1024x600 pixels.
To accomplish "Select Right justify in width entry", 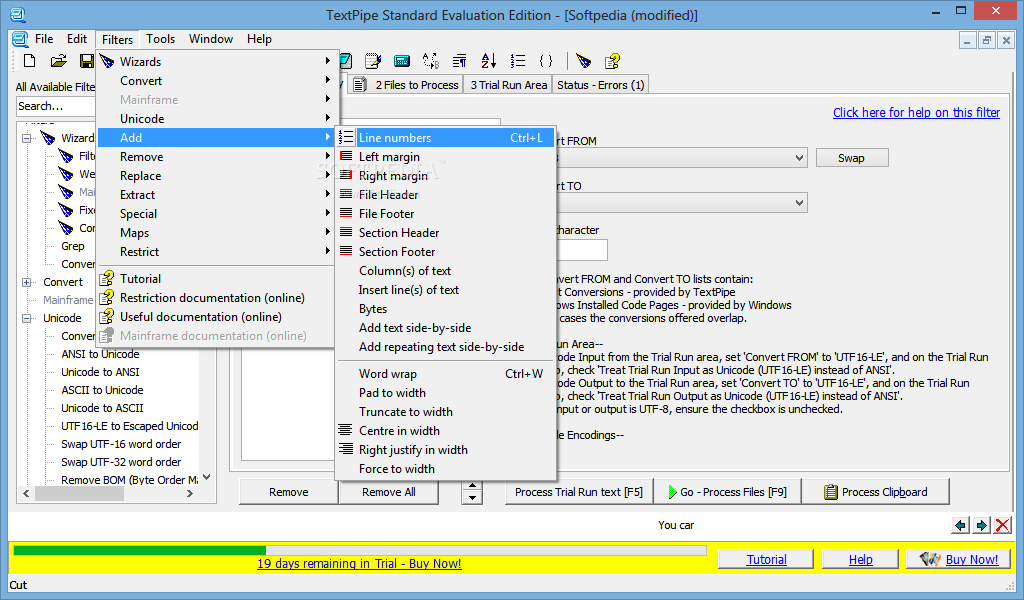I will pyautogui.click(x=446, y=450).
